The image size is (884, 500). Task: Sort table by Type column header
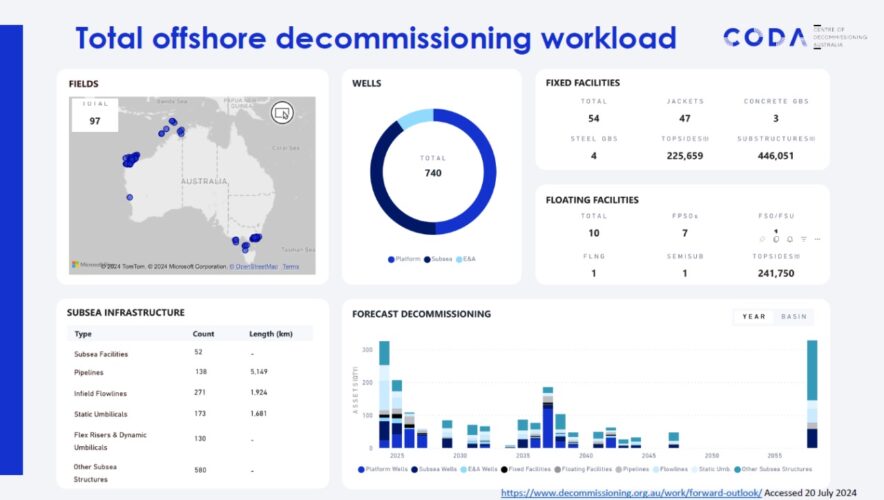point(83,334)
